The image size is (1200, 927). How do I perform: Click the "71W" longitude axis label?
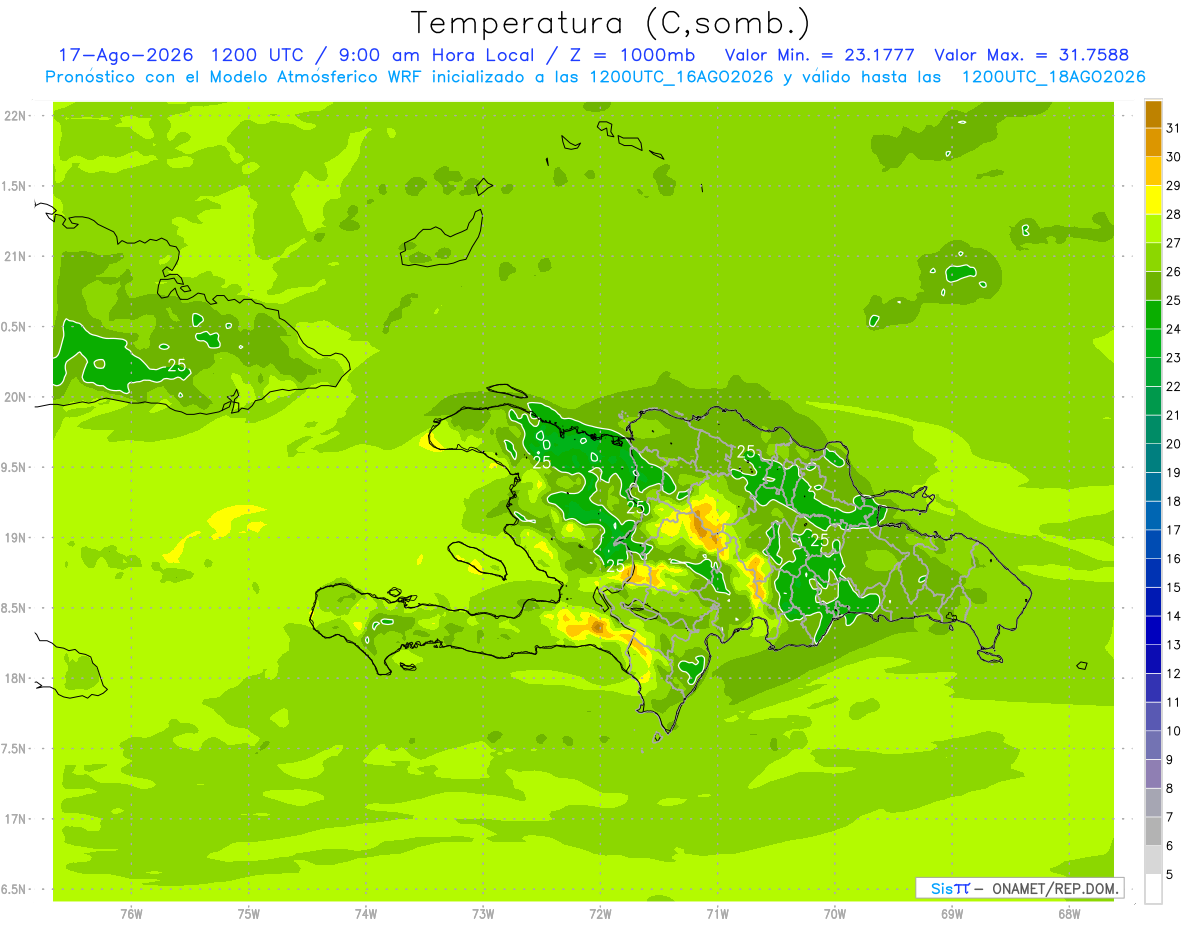tap(717, 913)
